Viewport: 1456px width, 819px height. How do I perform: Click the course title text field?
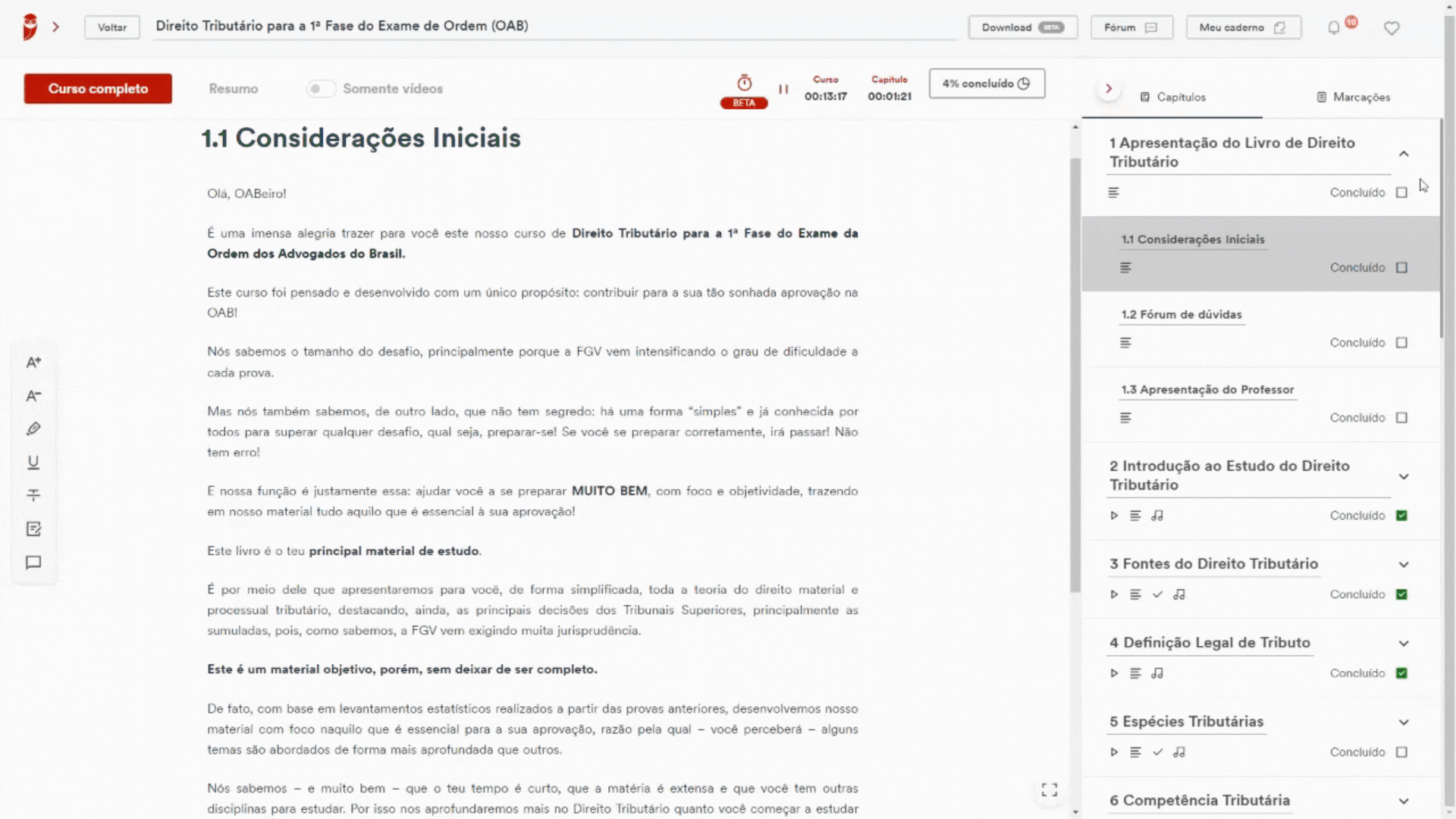555,27
